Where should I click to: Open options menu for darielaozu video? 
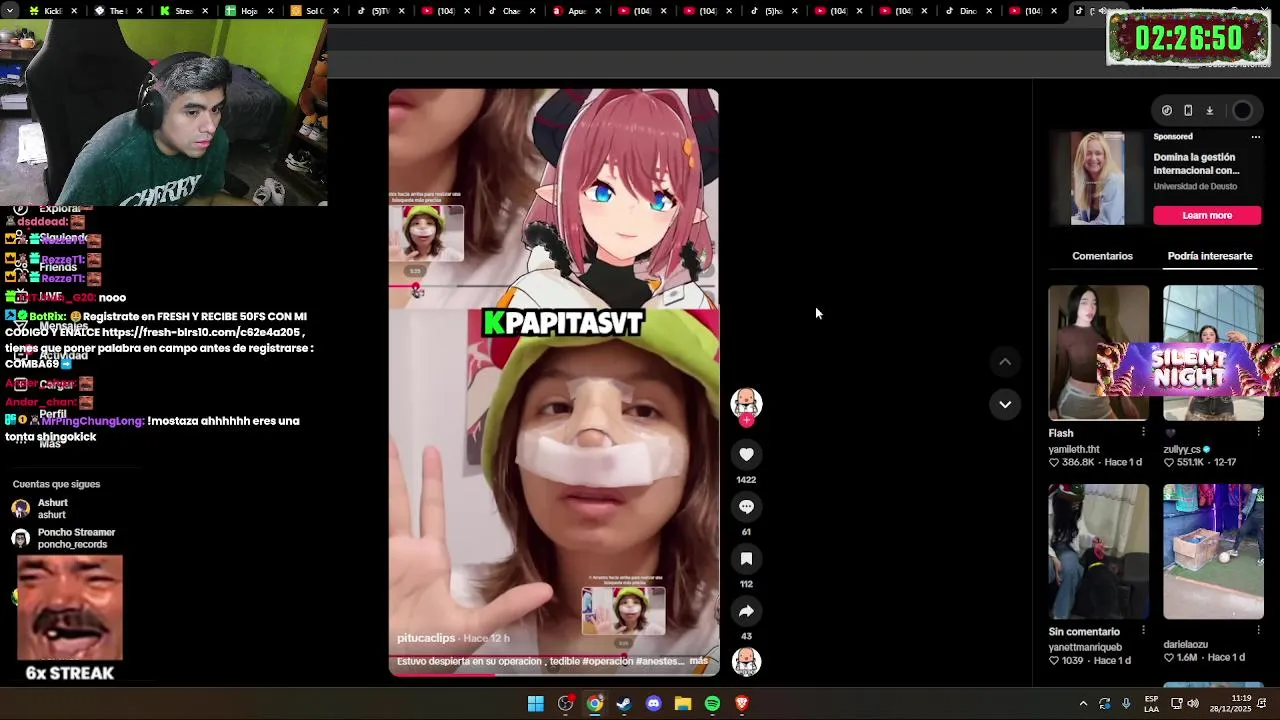pos(1258,631)
